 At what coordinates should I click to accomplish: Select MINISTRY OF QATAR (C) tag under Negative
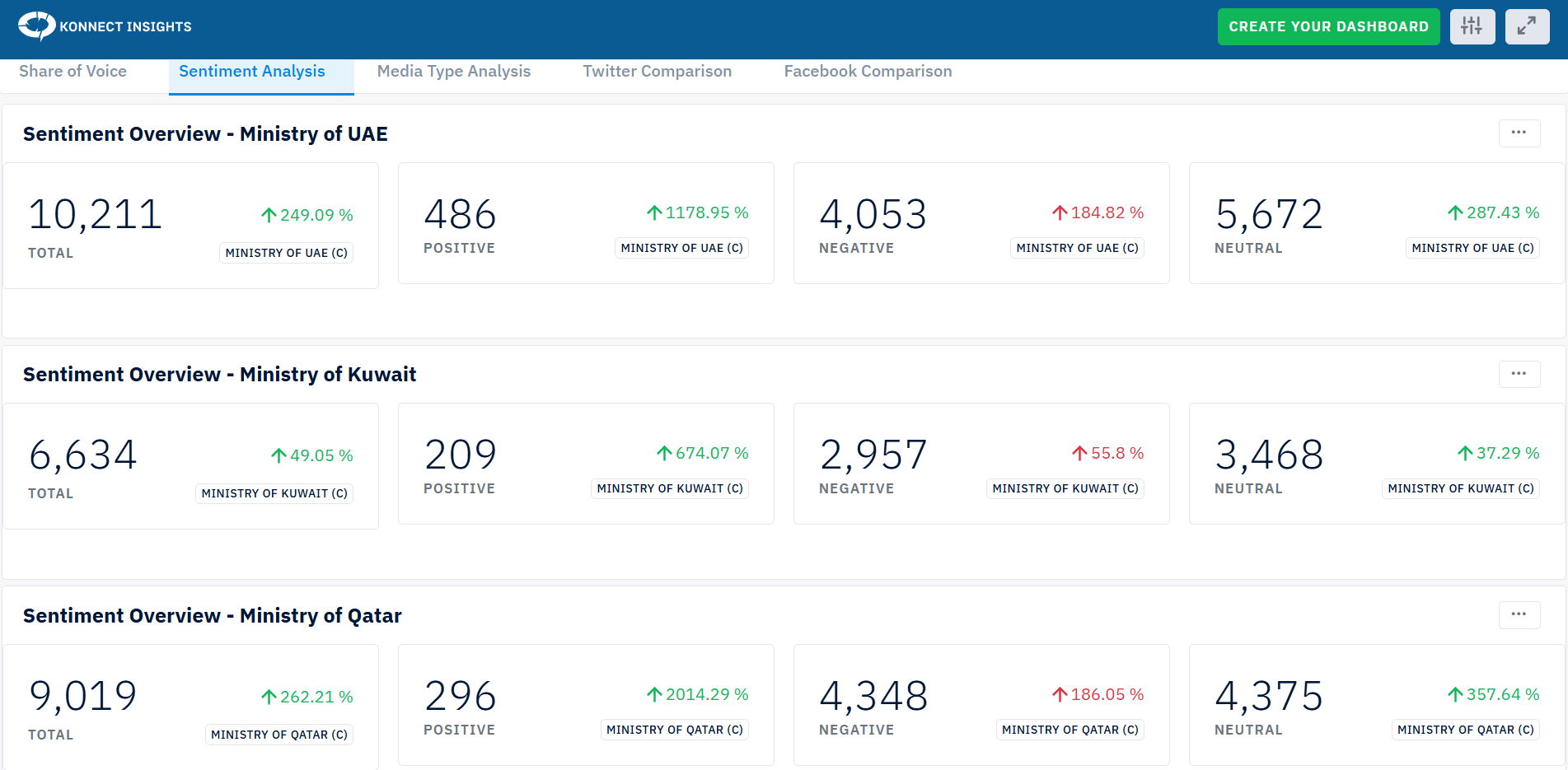point(1070,730)
